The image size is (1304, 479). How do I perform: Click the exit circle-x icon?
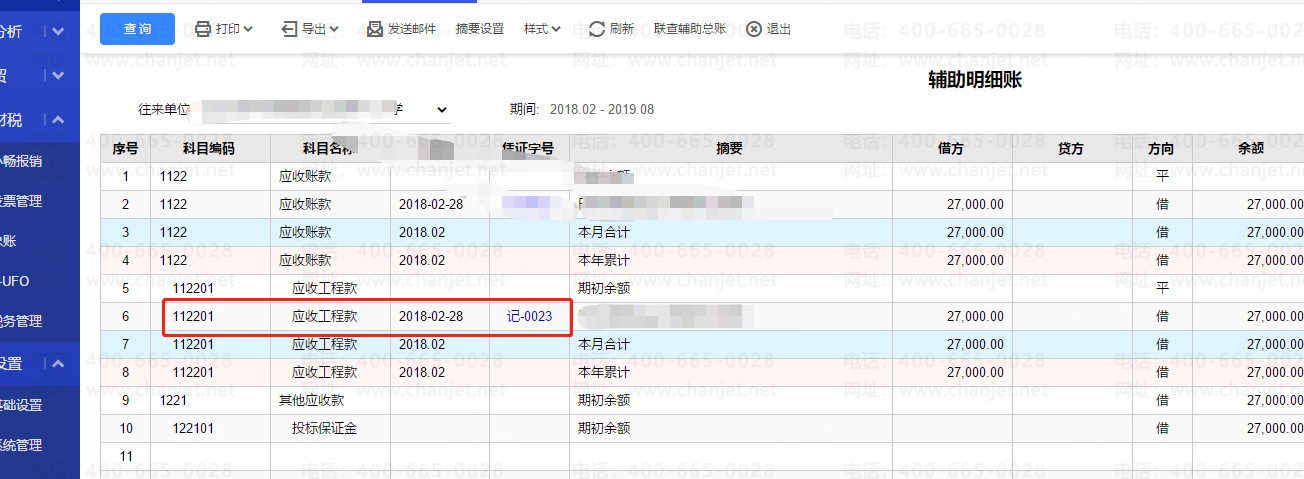pyautogui.click(x=754, y=29)
